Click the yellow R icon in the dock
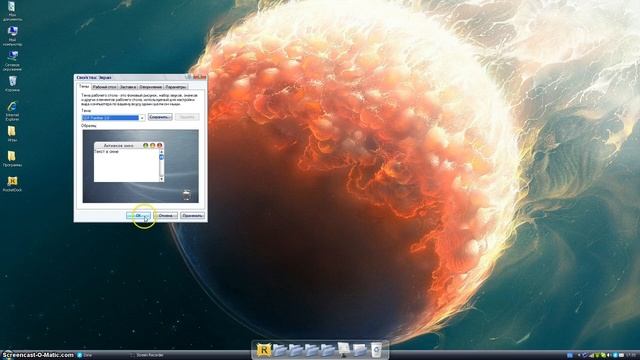 coord(263,350)
